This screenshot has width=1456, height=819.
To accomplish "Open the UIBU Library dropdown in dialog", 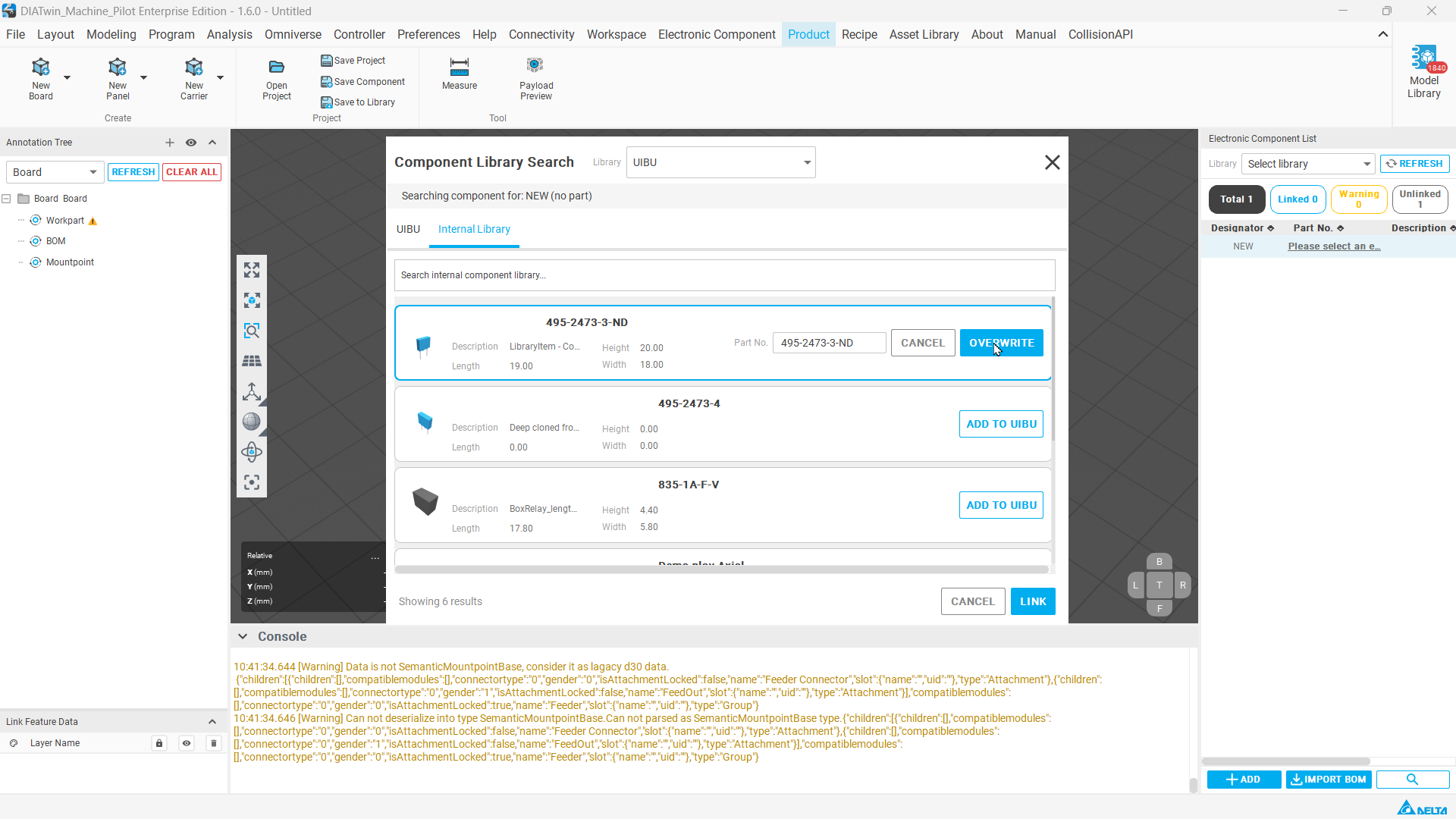I will 721,162.
